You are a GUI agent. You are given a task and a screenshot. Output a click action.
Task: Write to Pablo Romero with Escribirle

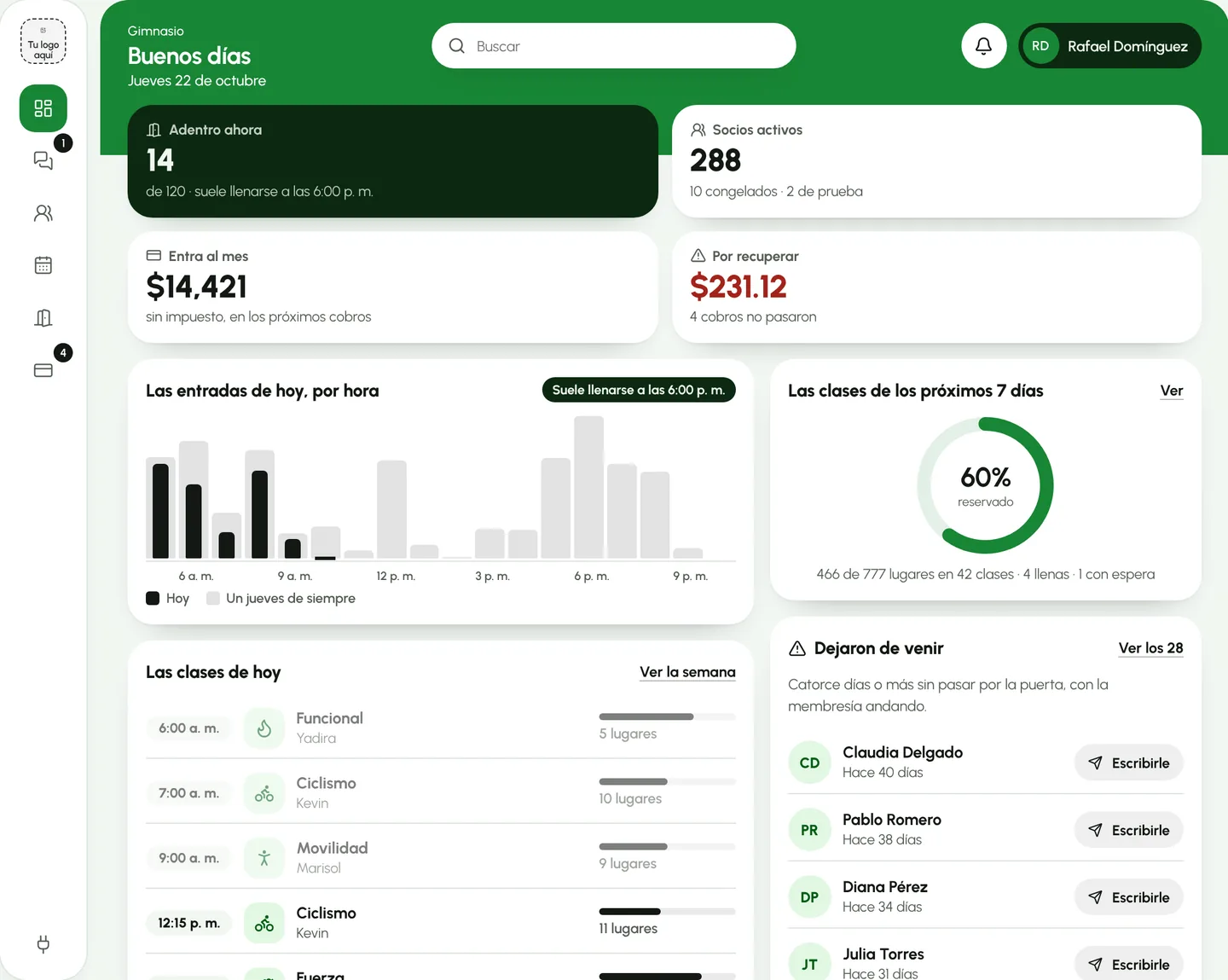click(1129, 830)
